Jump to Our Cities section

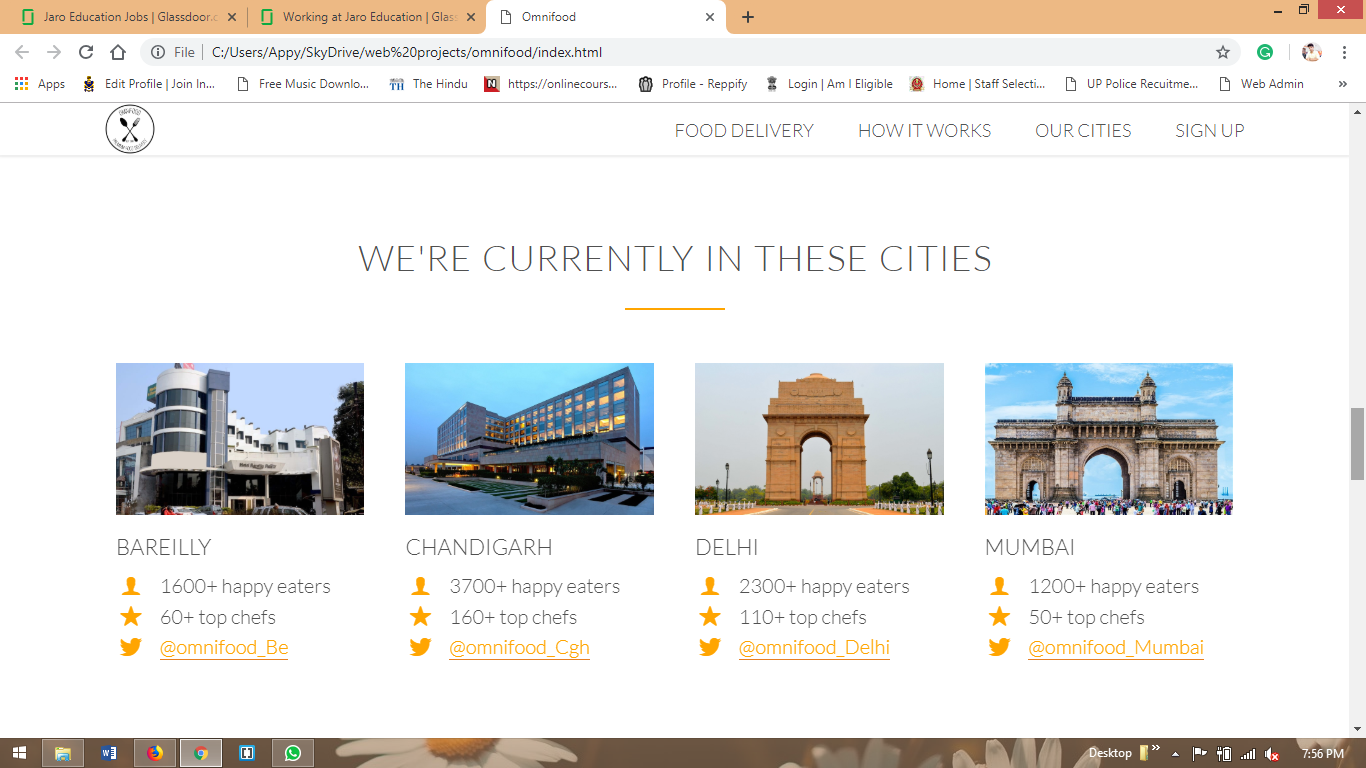1083,131
